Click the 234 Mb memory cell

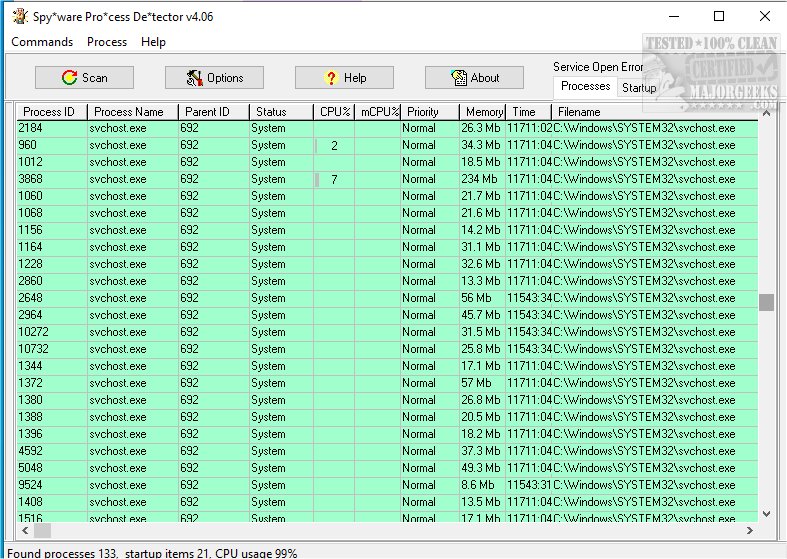482,179
